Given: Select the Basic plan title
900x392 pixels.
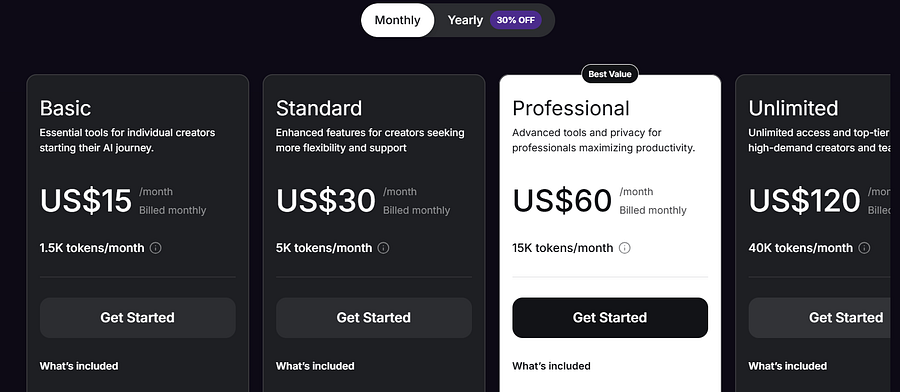Looking at the screenshot, I should point(65,108).
